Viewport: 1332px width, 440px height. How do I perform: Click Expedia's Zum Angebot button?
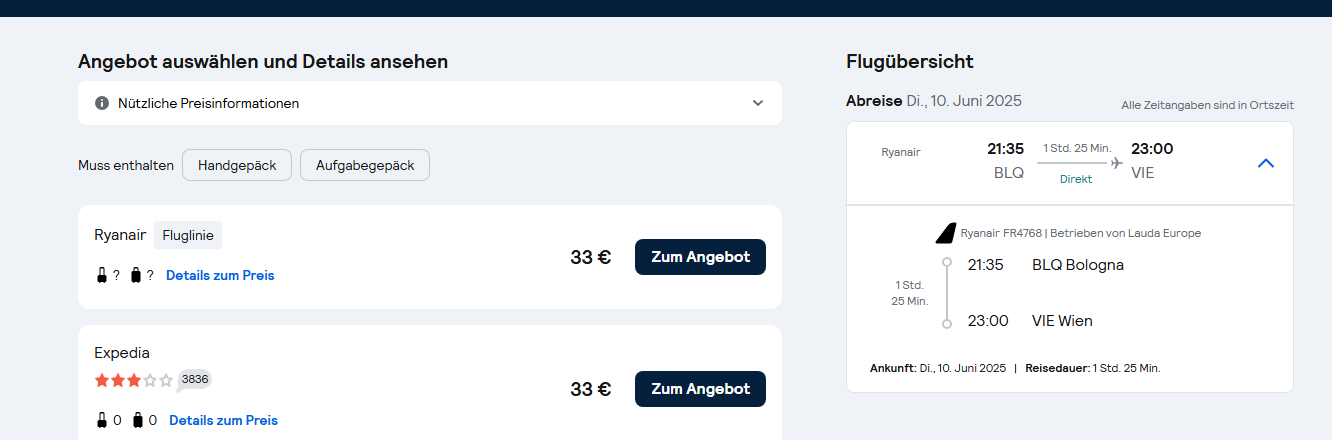(700, 389)
